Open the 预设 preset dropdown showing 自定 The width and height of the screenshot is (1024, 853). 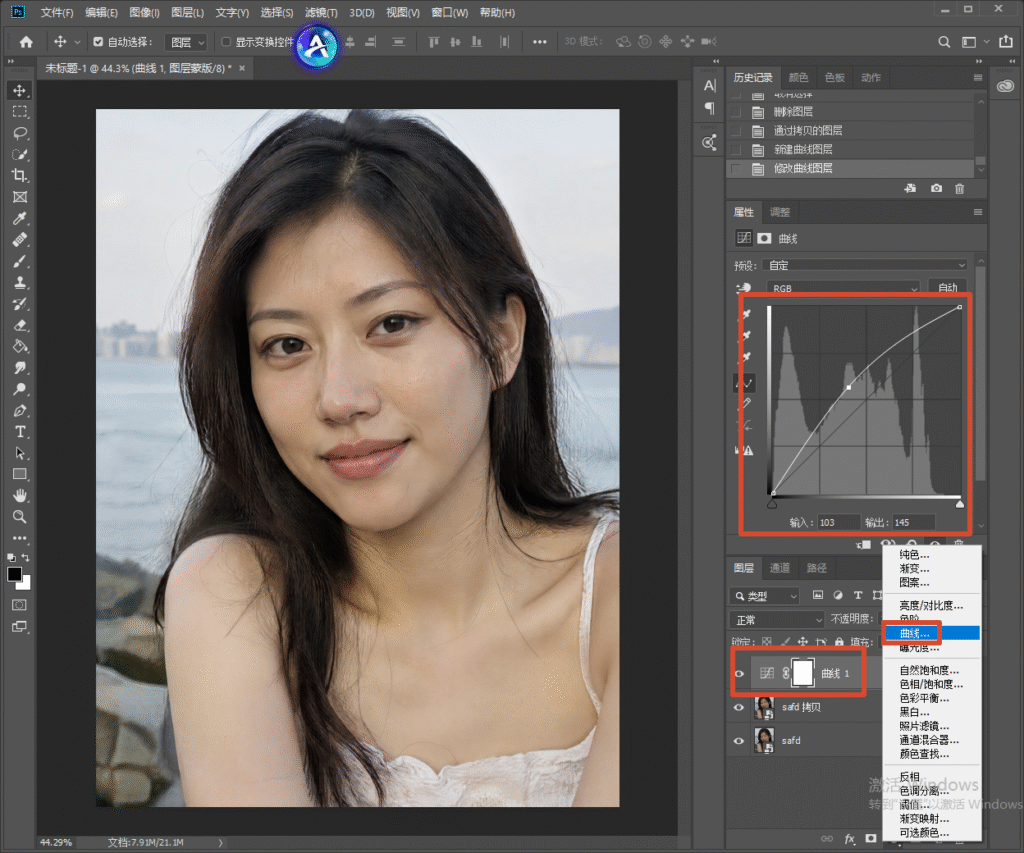point(865,265)
